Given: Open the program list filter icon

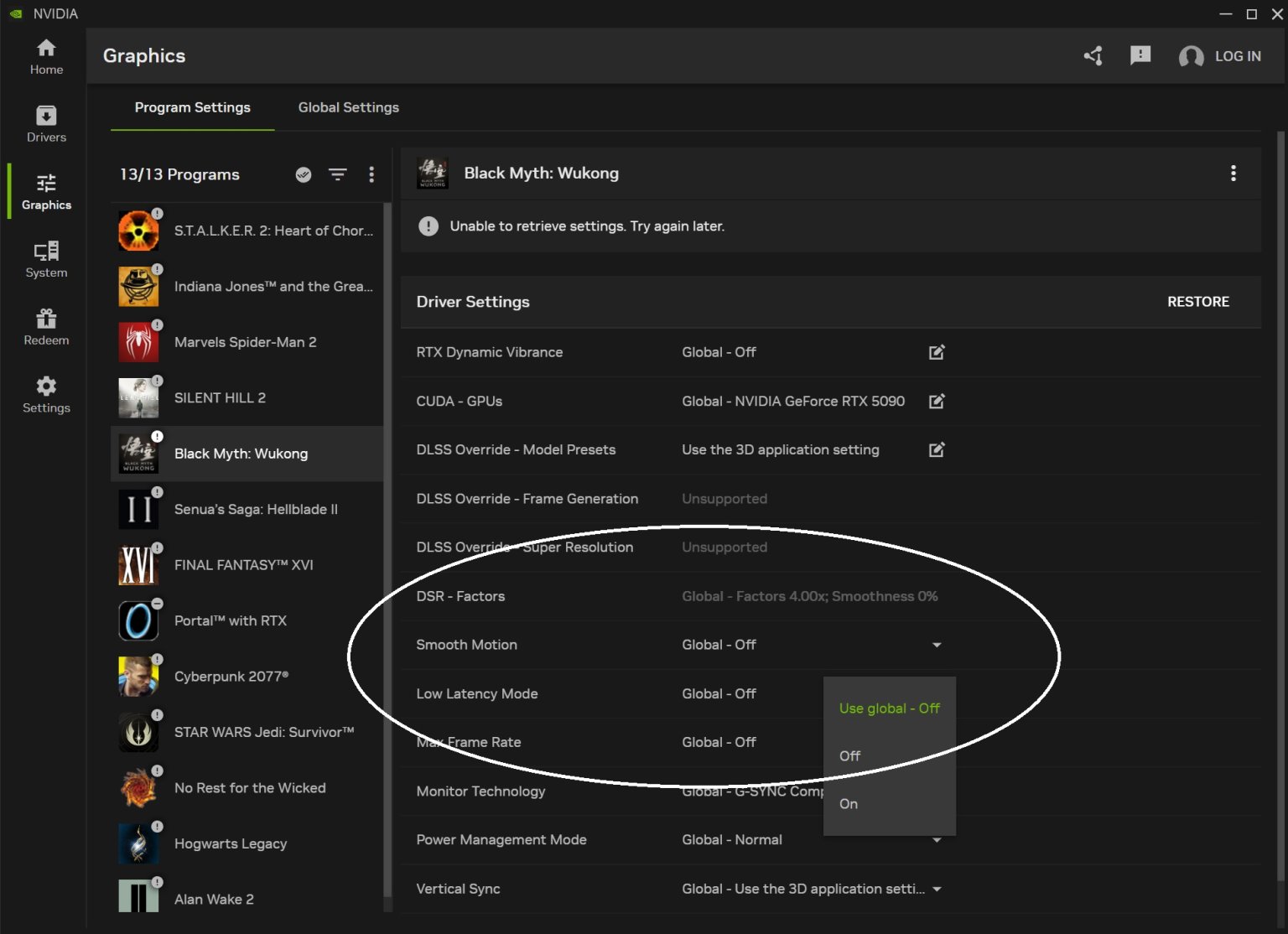Looking at the screenshot, I should (x=337, y=174).
